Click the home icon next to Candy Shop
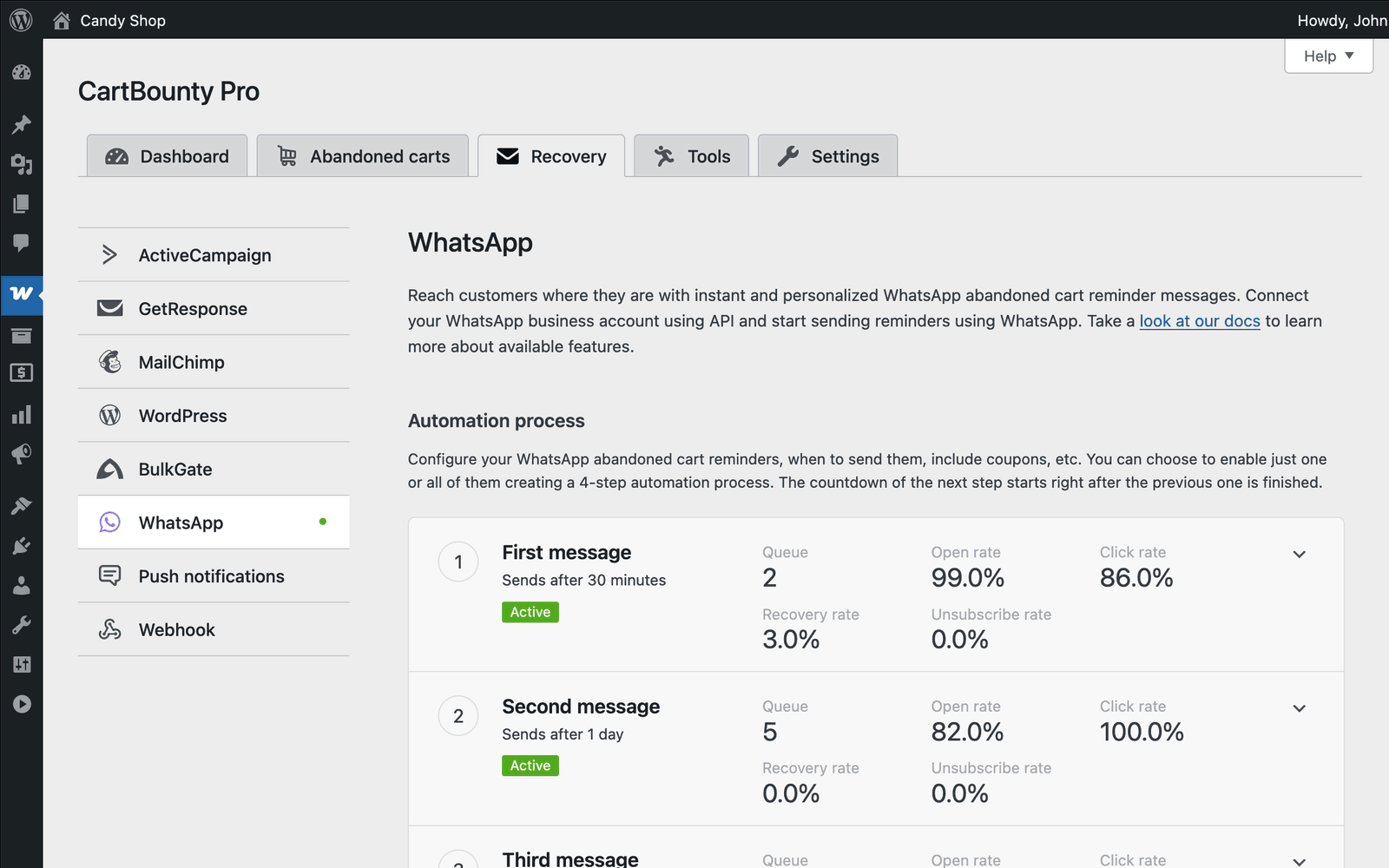 coord(61,19)
